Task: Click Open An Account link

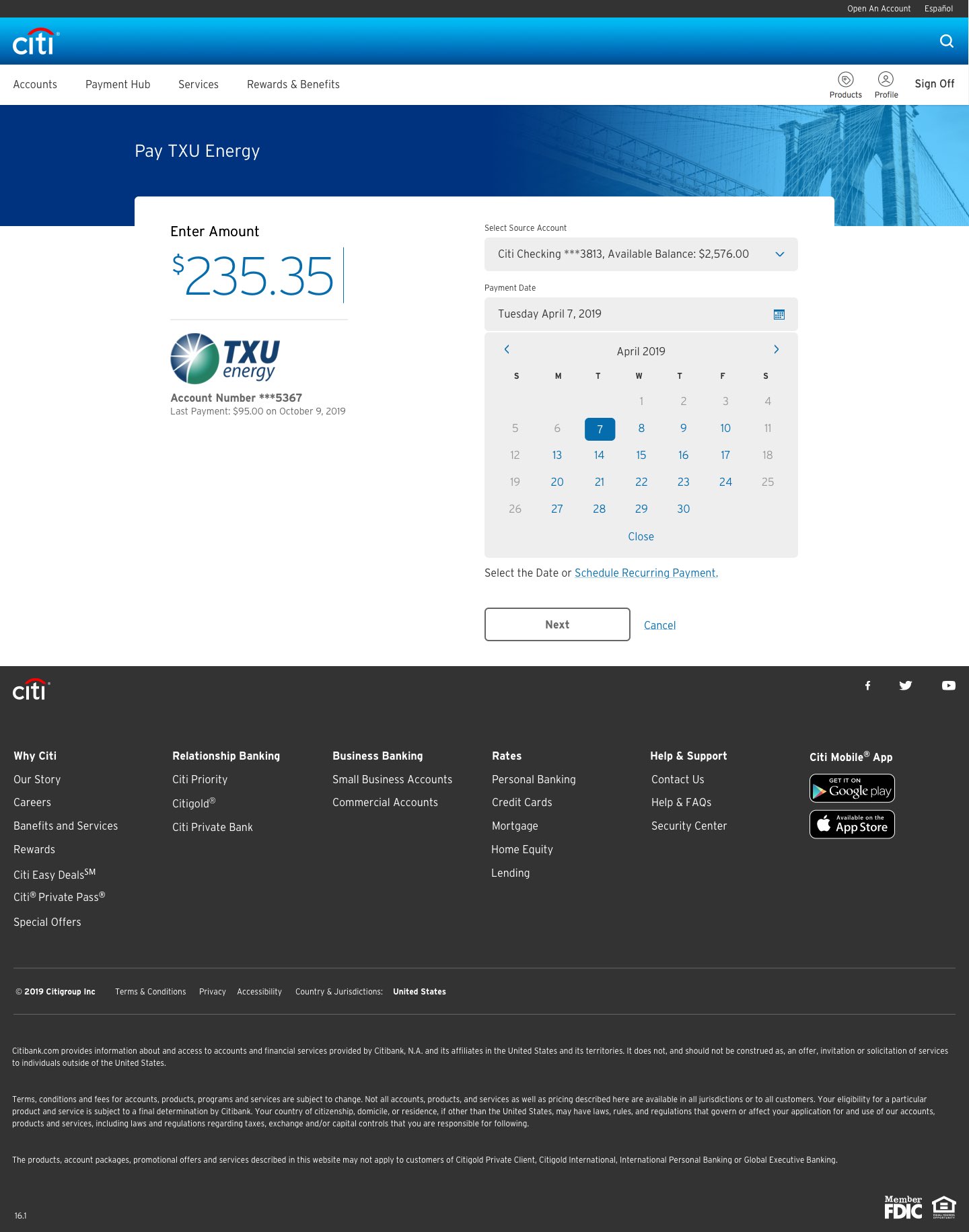Action: [x=879, y=9]
